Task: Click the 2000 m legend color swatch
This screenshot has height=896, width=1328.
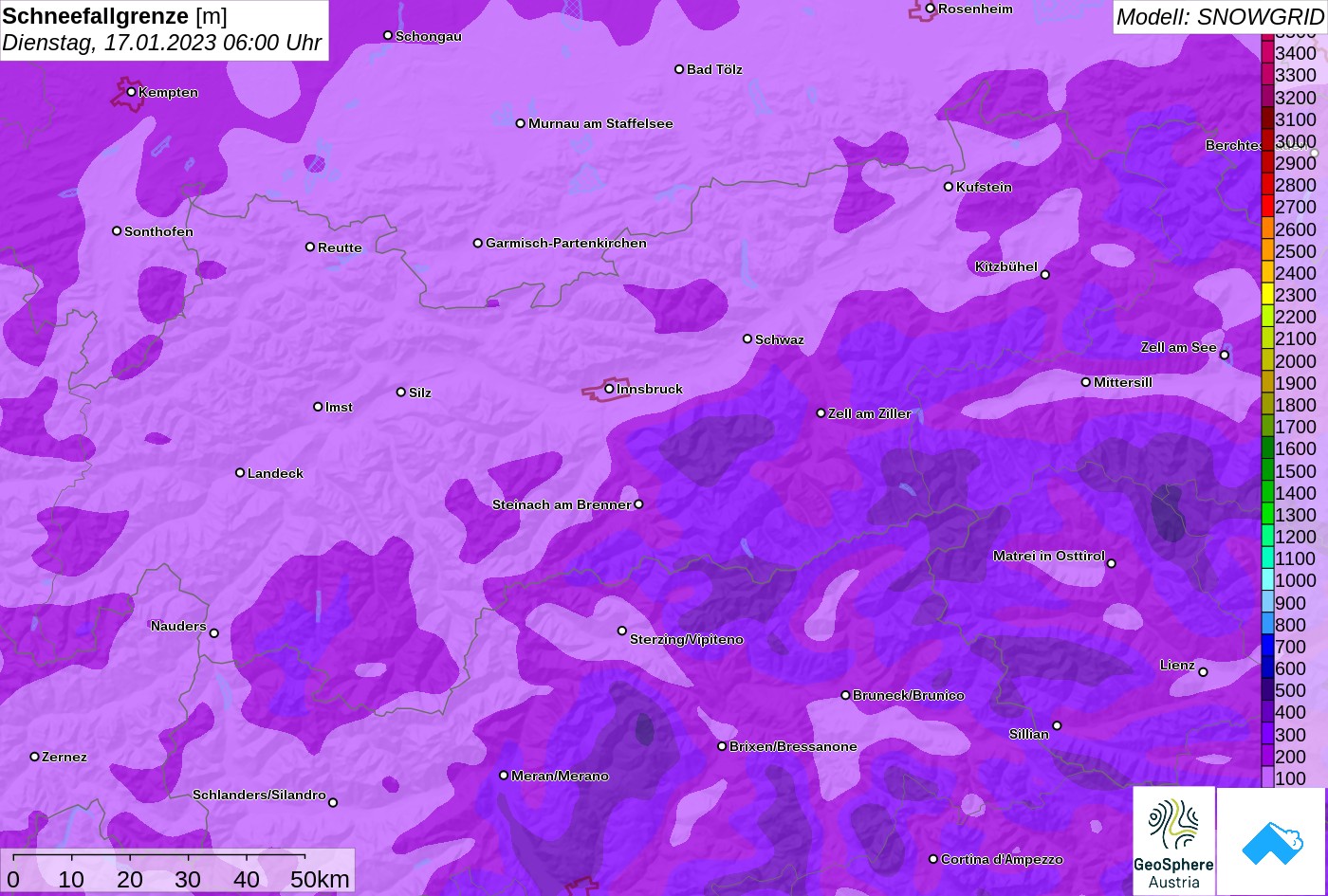Action: tap(1267, 360)
